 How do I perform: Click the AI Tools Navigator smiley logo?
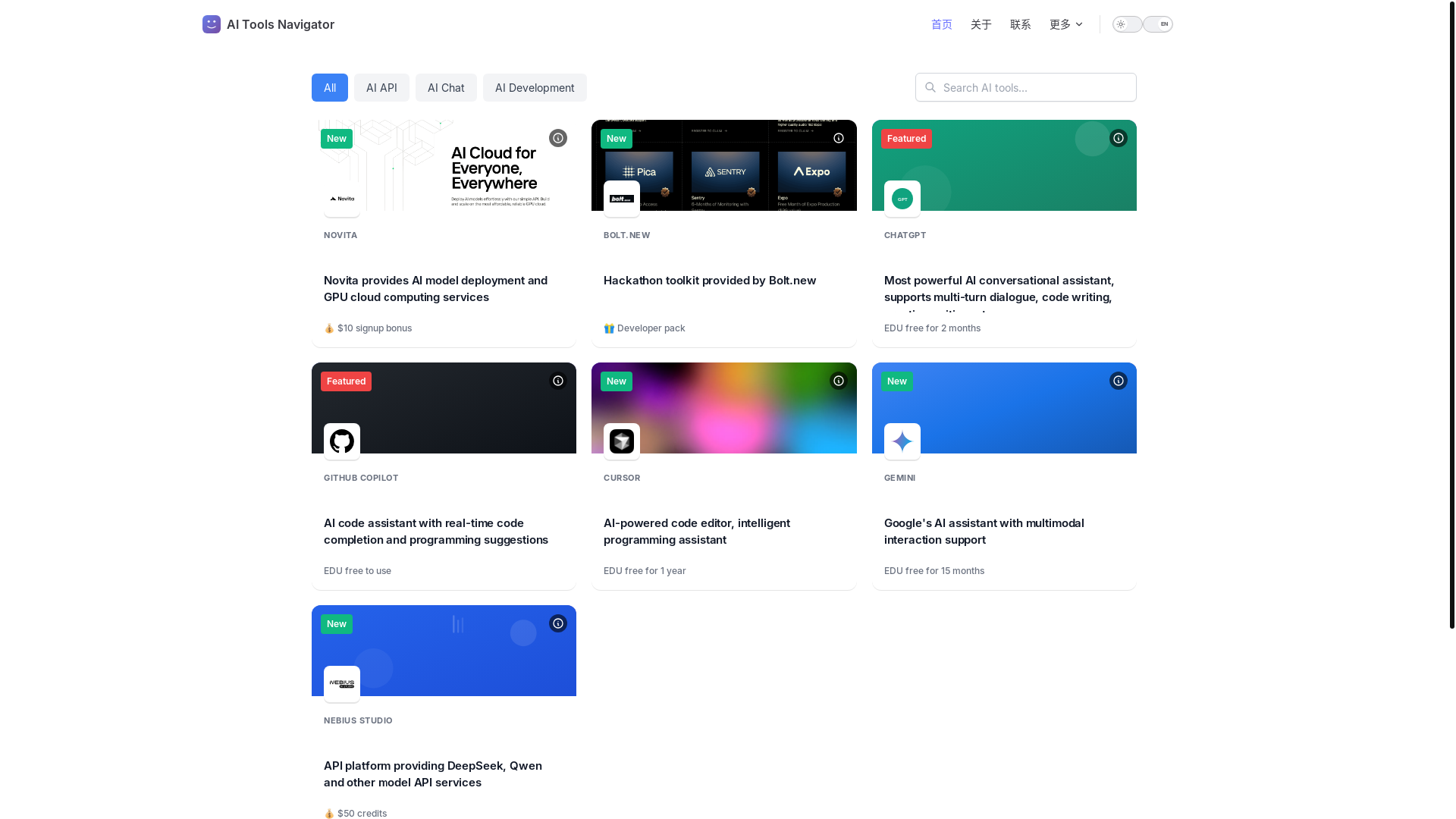point(212,24)
